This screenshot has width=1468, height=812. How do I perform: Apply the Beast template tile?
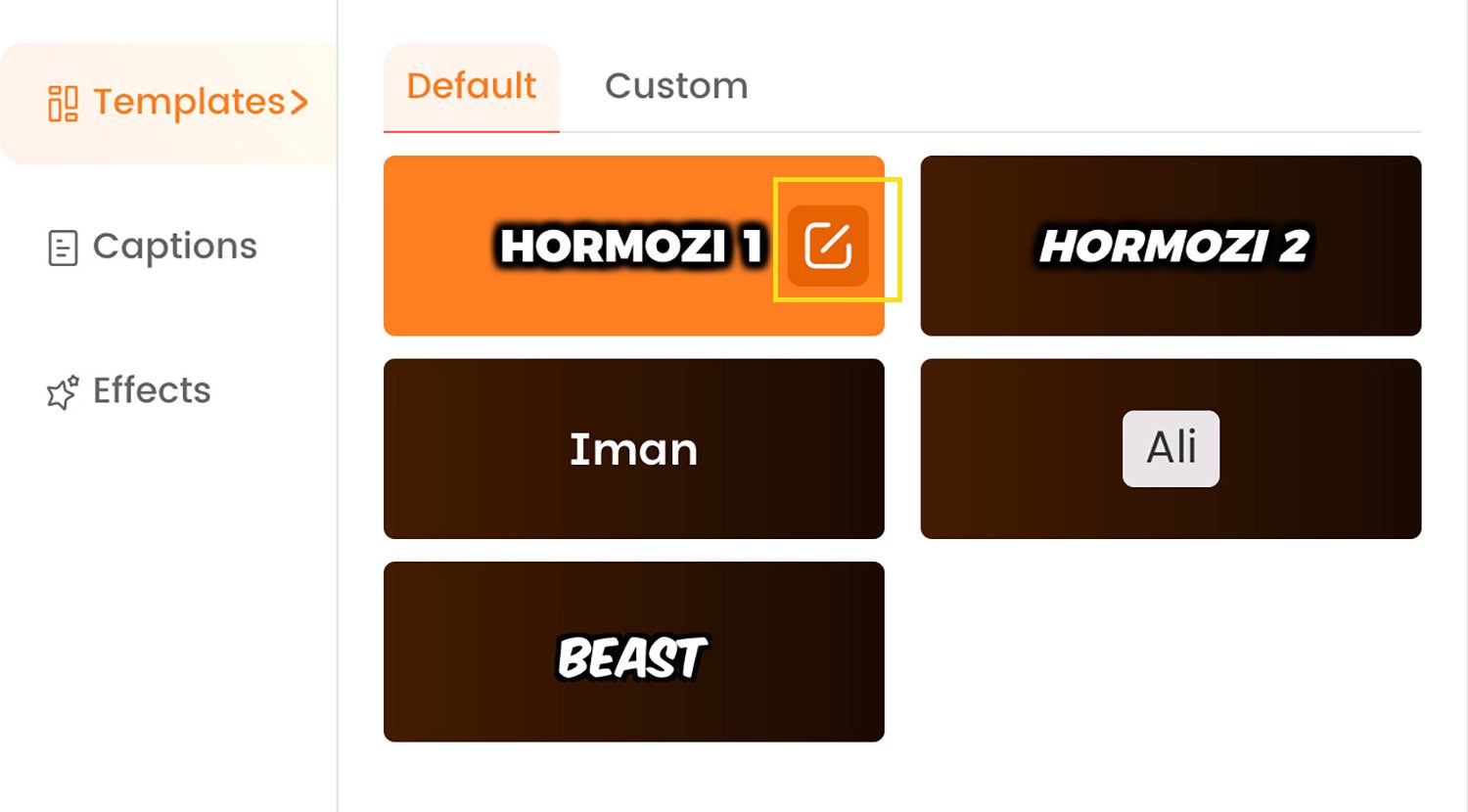pos(634,652)
